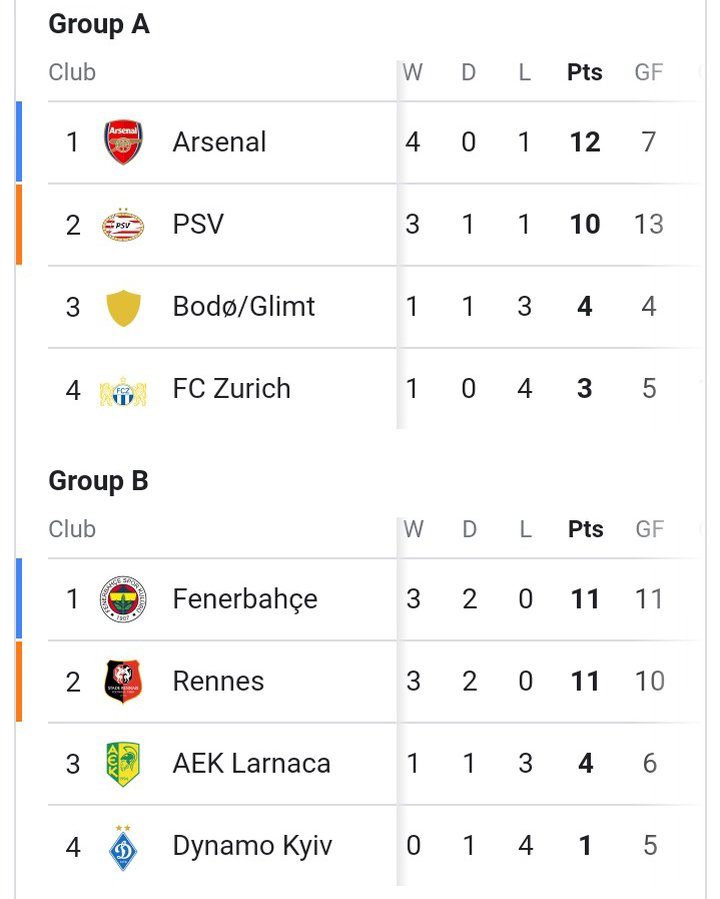Click the Group B heading
720x899 pixels.
tap(99, 481)
